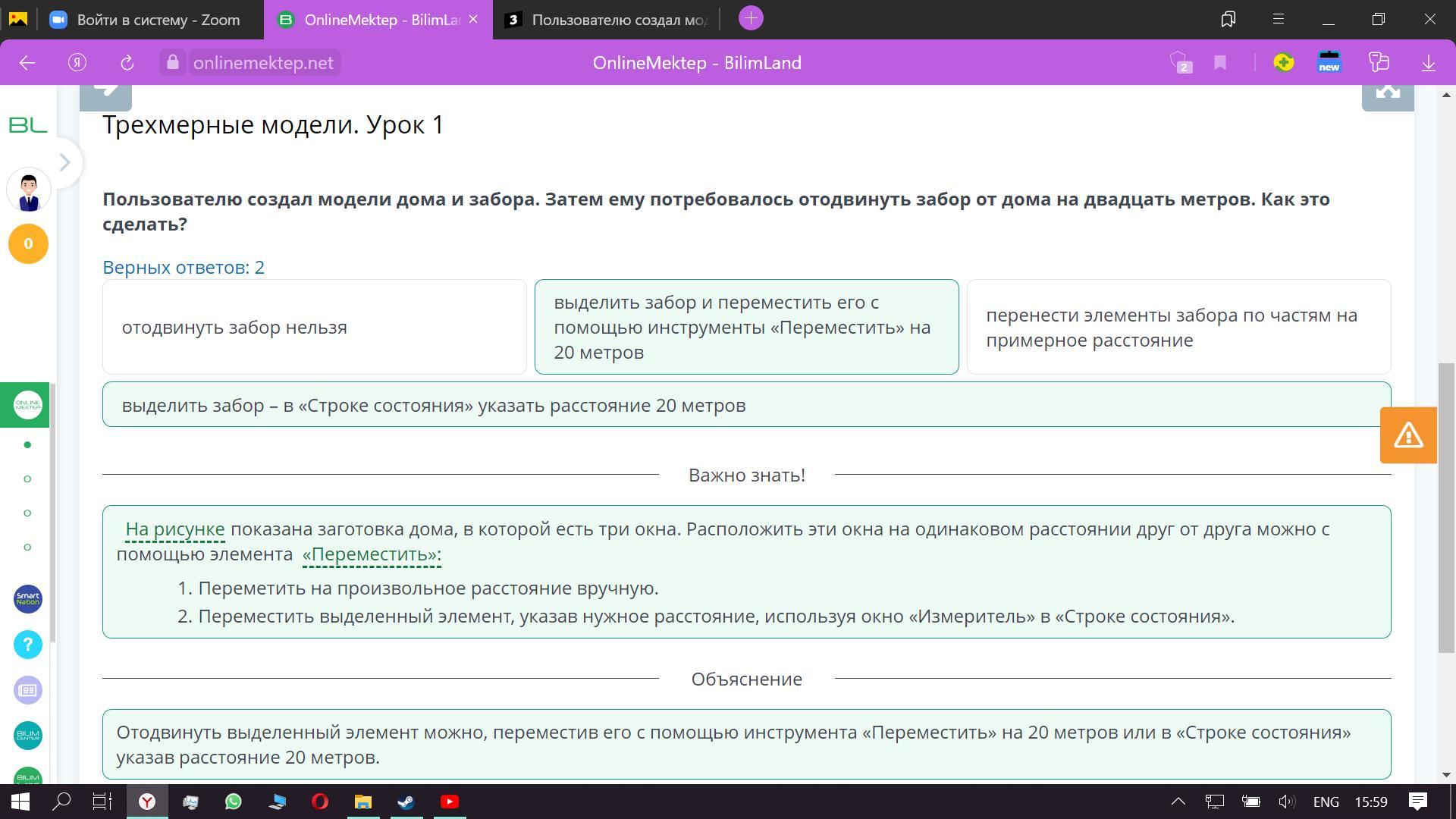This screenshot has width=1456, height=819.
Task: Select answer «перенести элементы забора по частям»
Action: tap(1178, 327)
